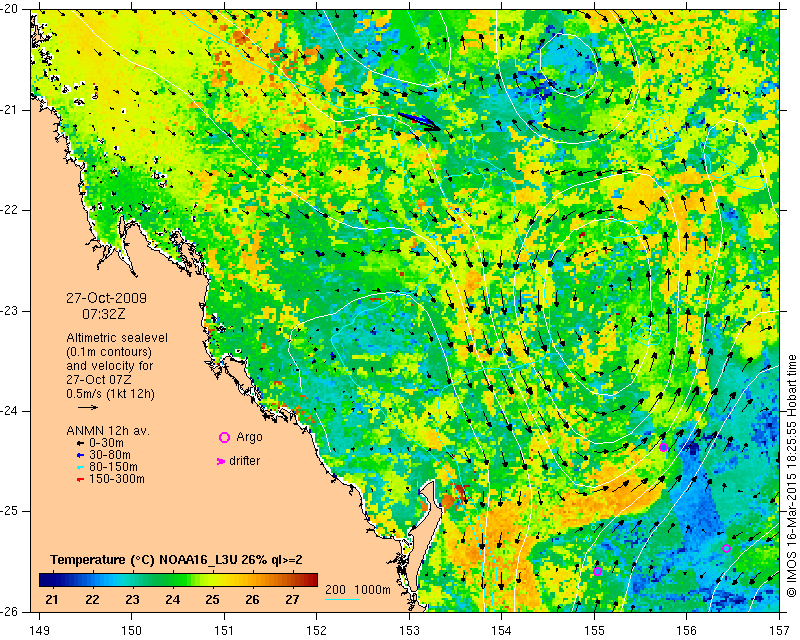Click the Argo float marker near 25.6°S 155°E
The width and height of the screenshot is (800, 640).
[597, 571]
